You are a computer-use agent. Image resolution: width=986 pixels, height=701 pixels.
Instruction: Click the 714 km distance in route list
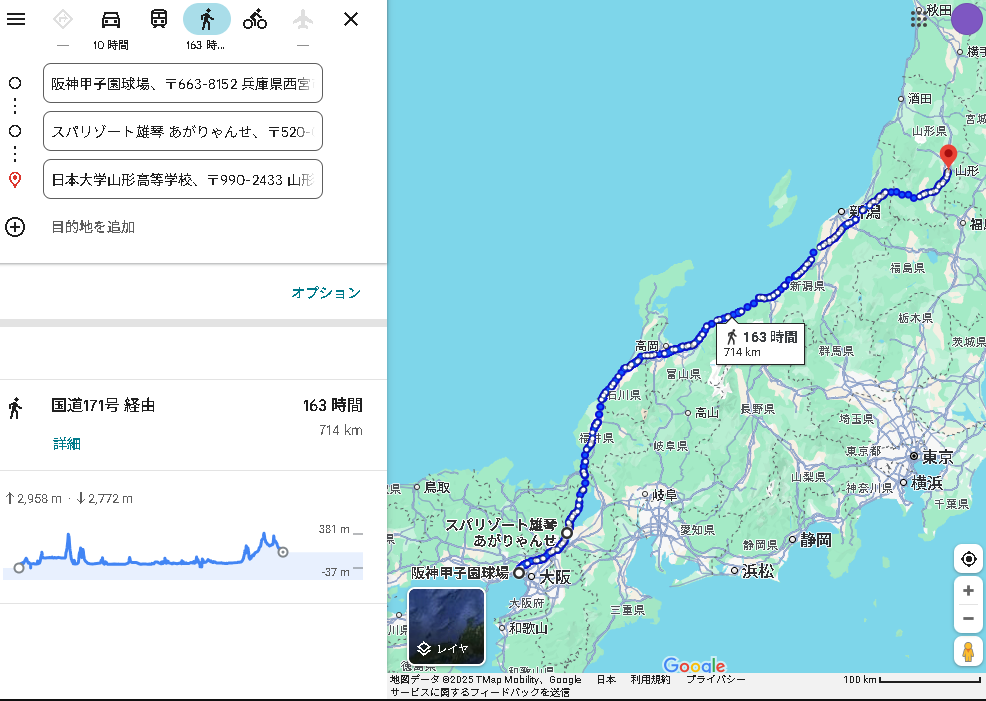click(x=341, y=430)
